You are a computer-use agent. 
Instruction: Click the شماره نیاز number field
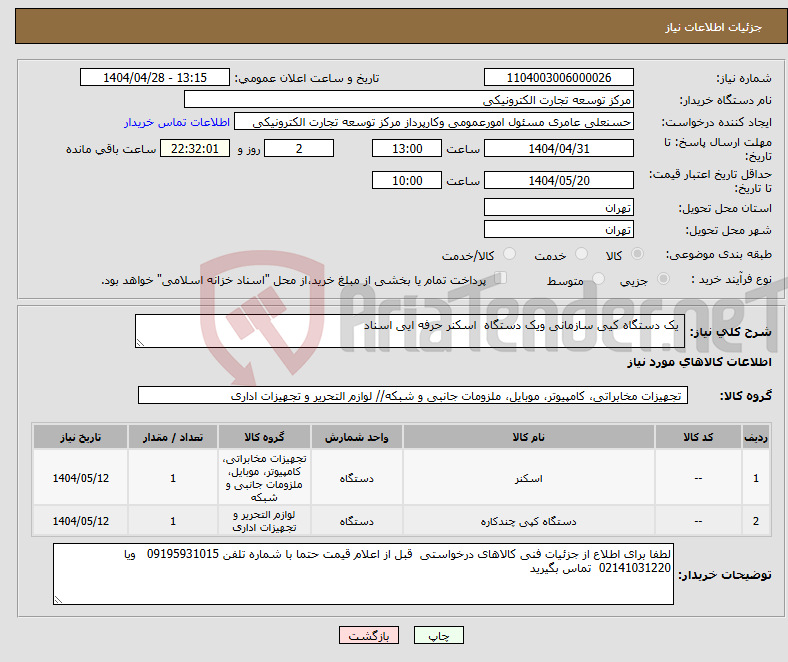point(558,78)
